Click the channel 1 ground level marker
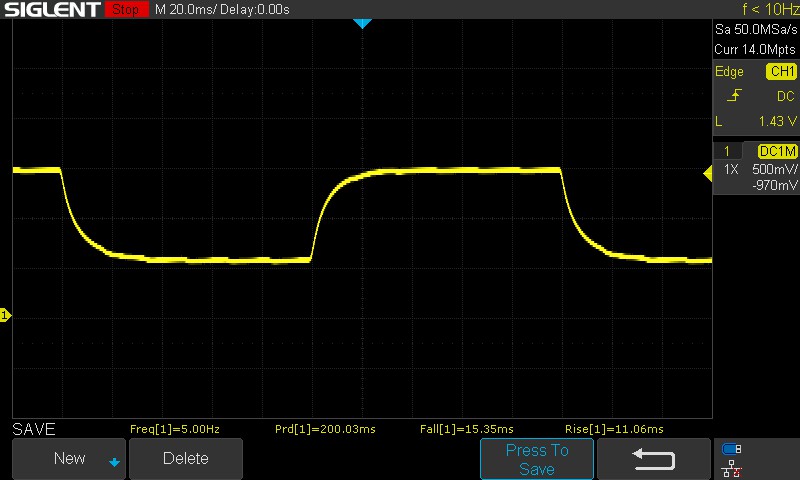800x480 pixels. pos(5,315)
